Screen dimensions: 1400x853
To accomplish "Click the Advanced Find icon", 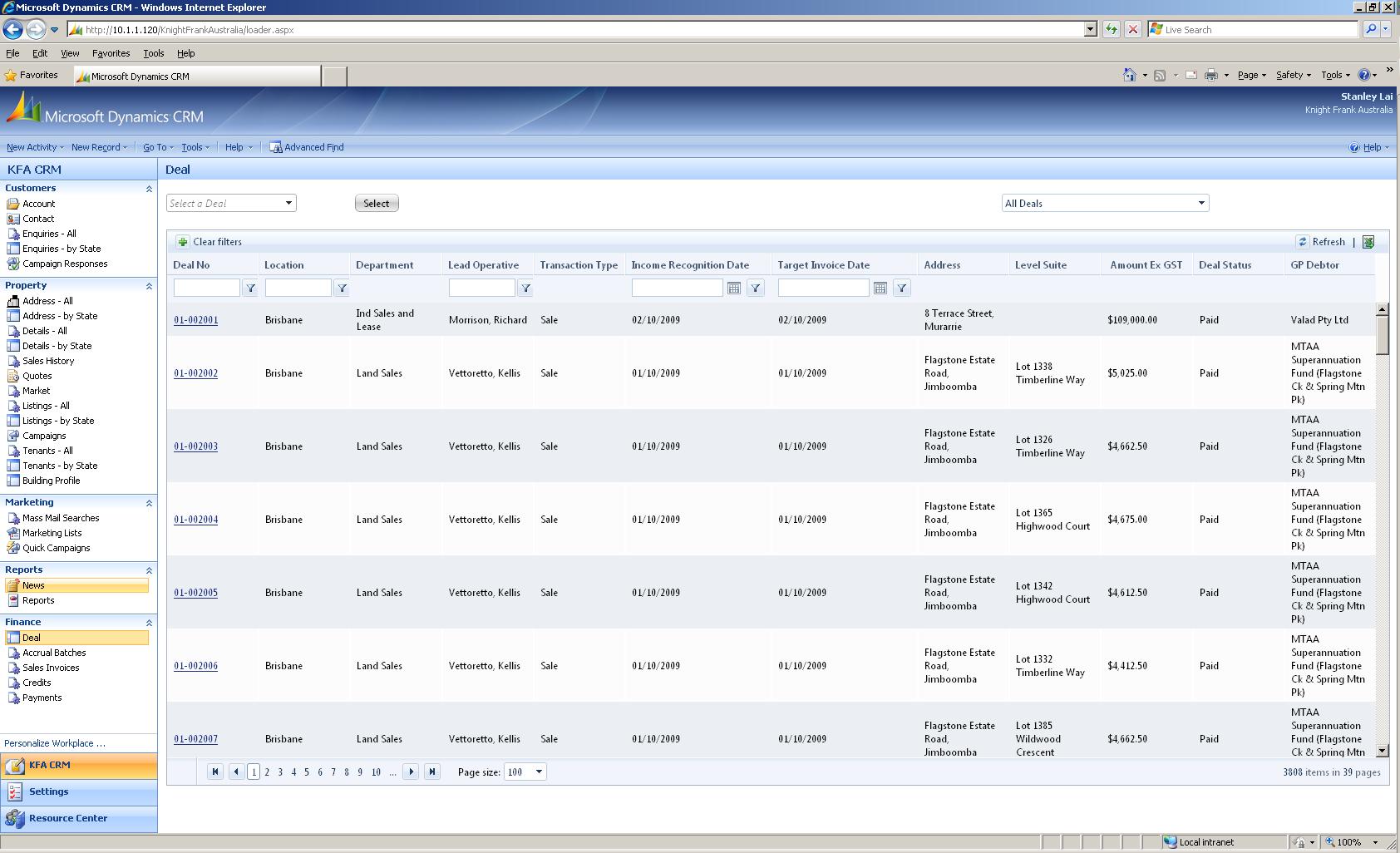I will pos(275,147).
